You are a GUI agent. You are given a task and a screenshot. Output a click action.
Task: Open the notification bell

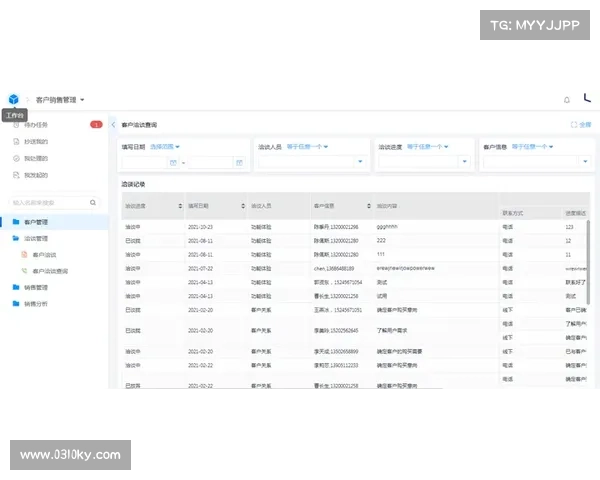[x=567, y=100]
